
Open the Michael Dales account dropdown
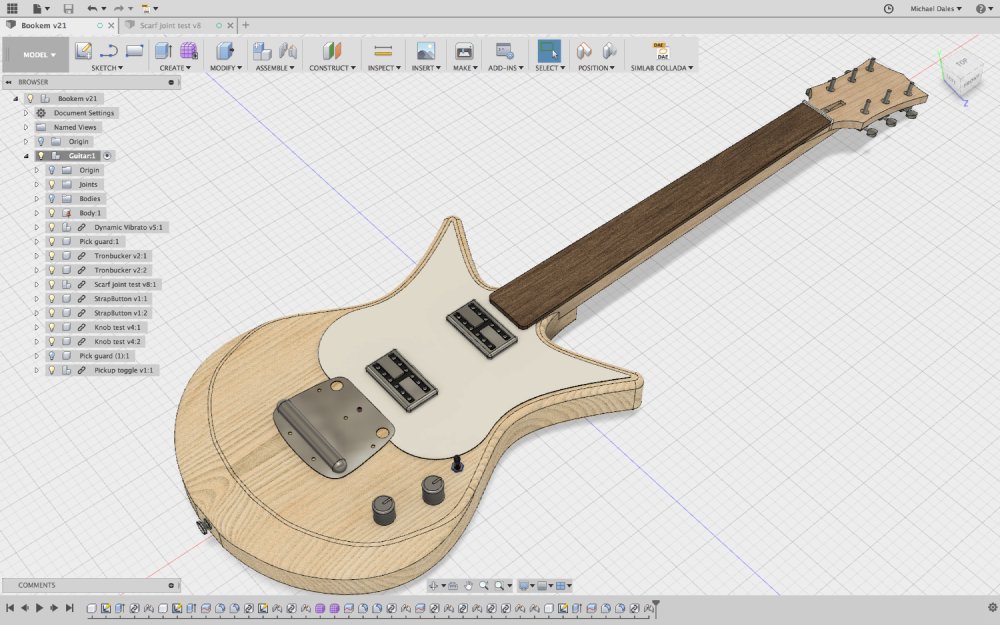[936, 9]
